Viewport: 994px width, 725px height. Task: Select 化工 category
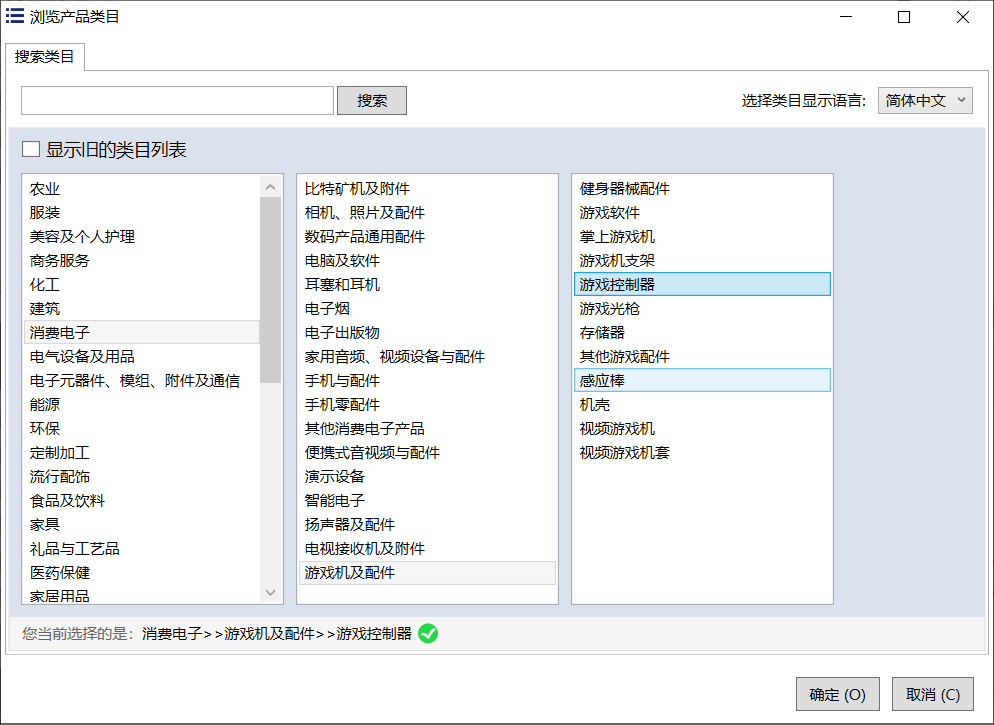click(x=141, y=285)
